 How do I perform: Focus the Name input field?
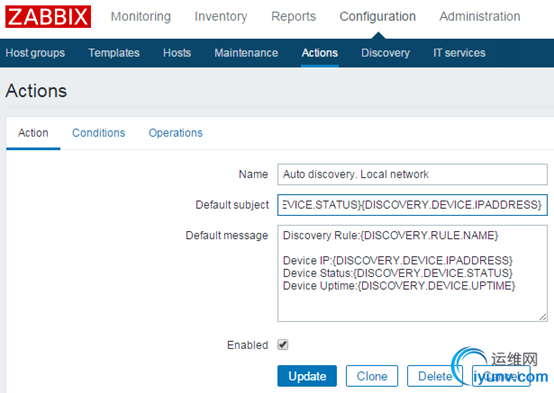point(412,174)
